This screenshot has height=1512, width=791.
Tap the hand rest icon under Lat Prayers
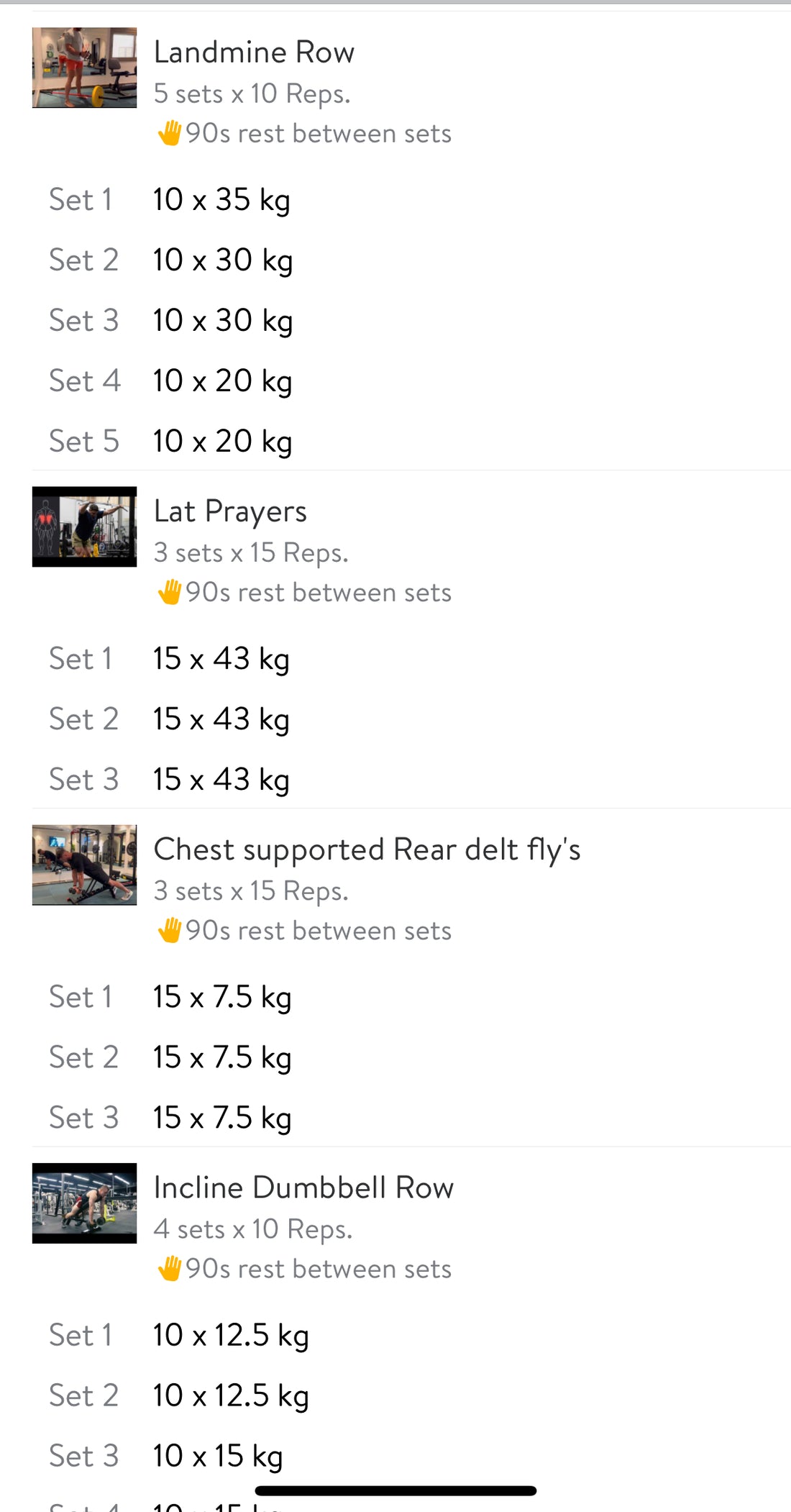[170, 592]
